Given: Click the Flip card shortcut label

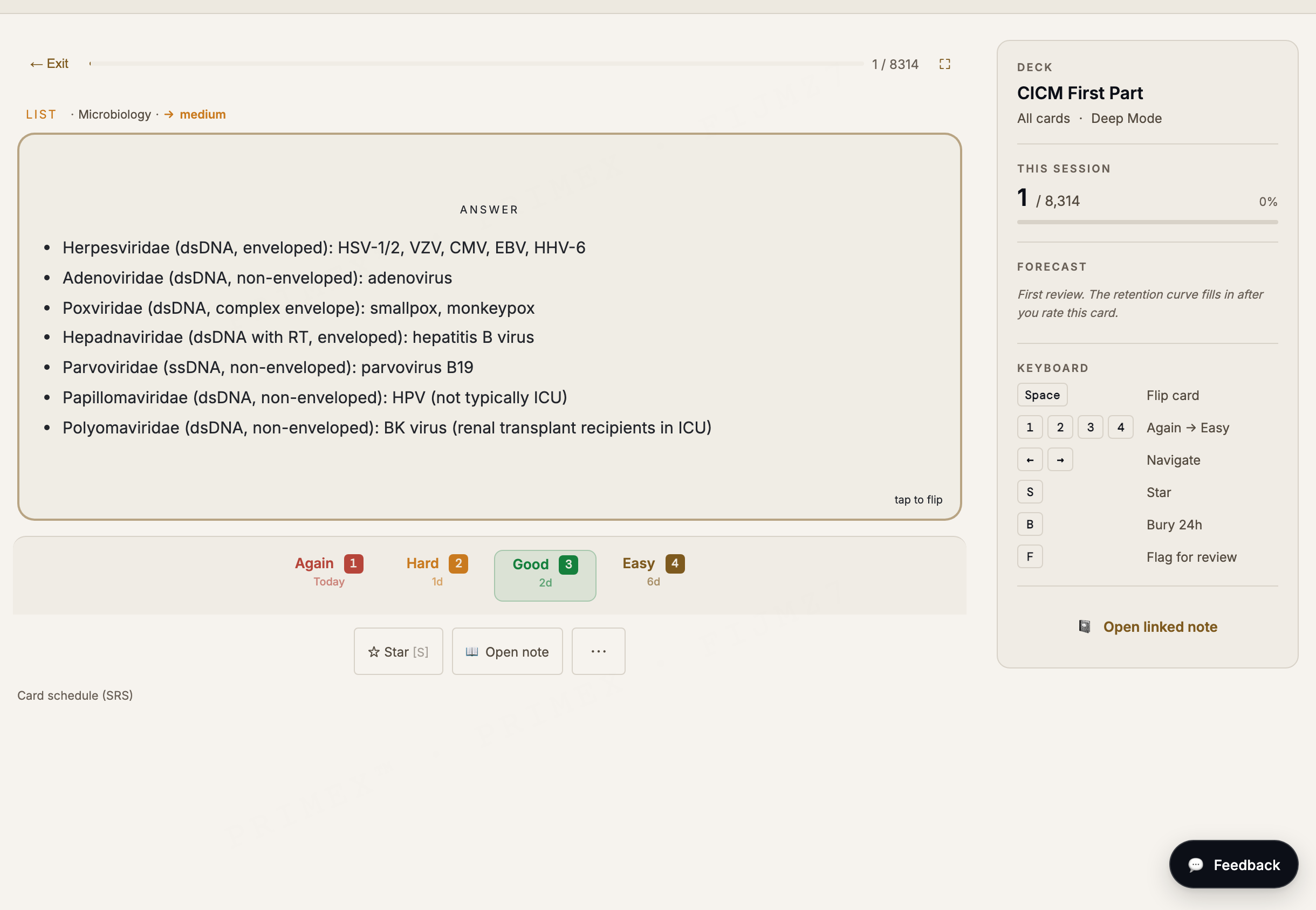Looking at the screenshot, I should tap(1173, 396).
